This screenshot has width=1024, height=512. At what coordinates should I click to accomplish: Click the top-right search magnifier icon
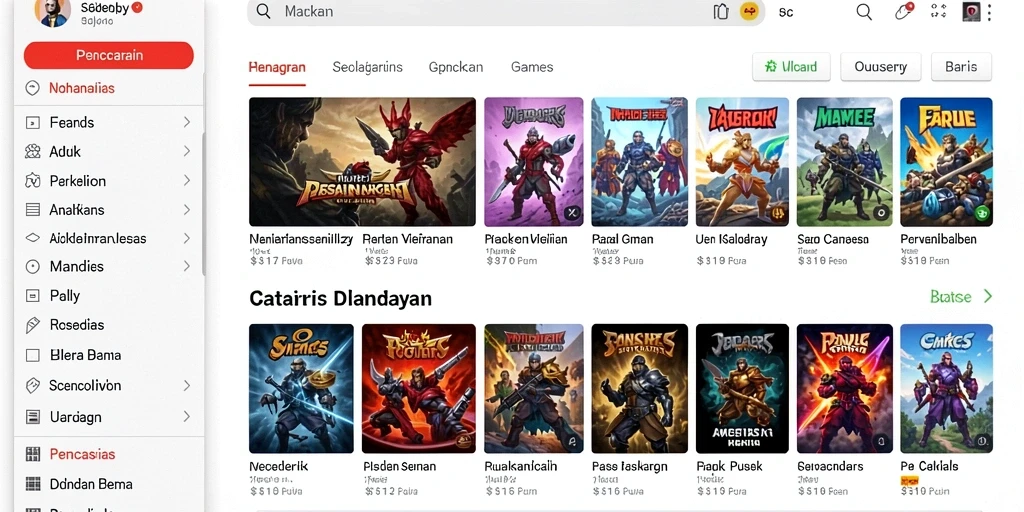864,12
